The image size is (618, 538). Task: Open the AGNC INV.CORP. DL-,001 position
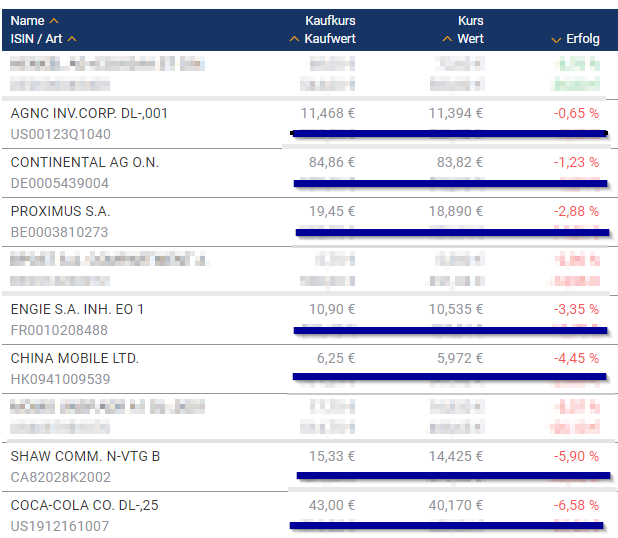[x=89, y=113]
